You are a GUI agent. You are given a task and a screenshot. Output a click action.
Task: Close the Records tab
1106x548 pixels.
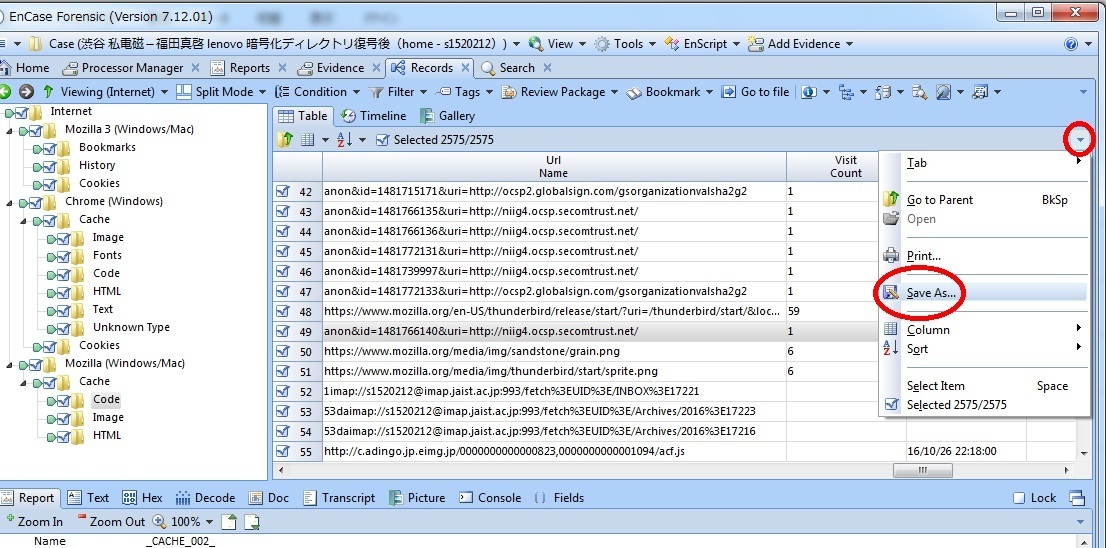[466, 68]
